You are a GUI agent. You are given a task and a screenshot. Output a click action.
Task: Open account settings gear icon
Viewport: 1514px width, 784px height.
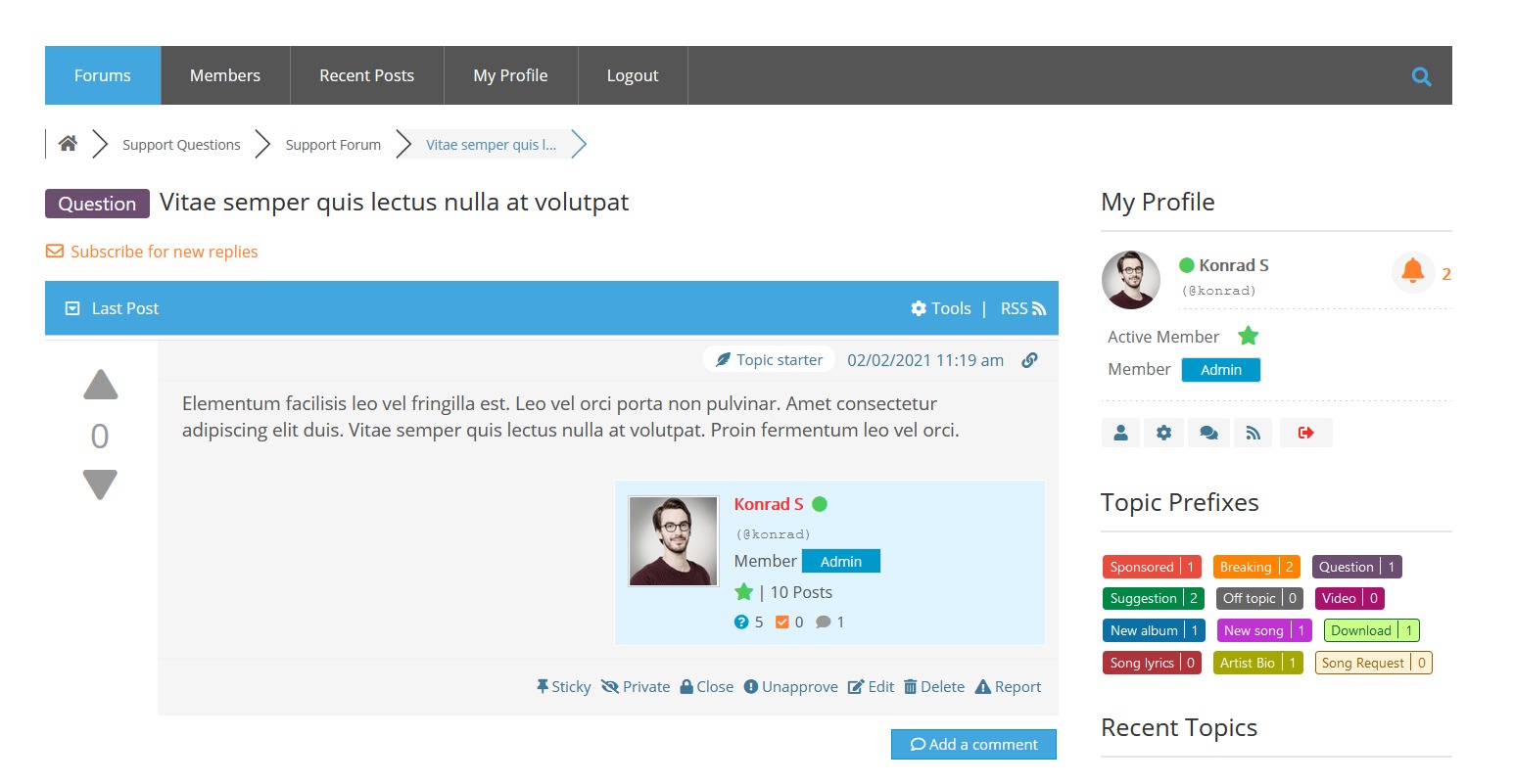point(1163,433)
